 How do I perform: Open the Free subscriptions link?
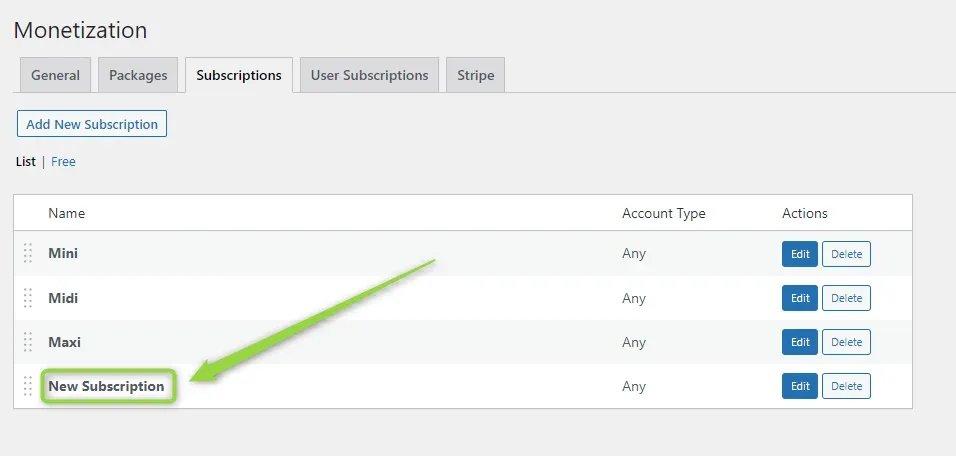[x=63, y=162]
